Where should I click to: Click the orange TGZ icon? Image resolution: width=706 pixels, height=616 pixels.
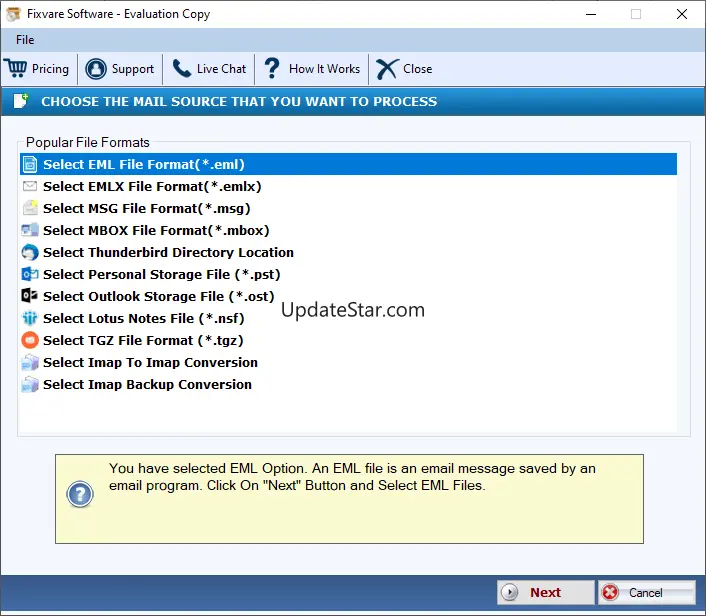(30, 340)
